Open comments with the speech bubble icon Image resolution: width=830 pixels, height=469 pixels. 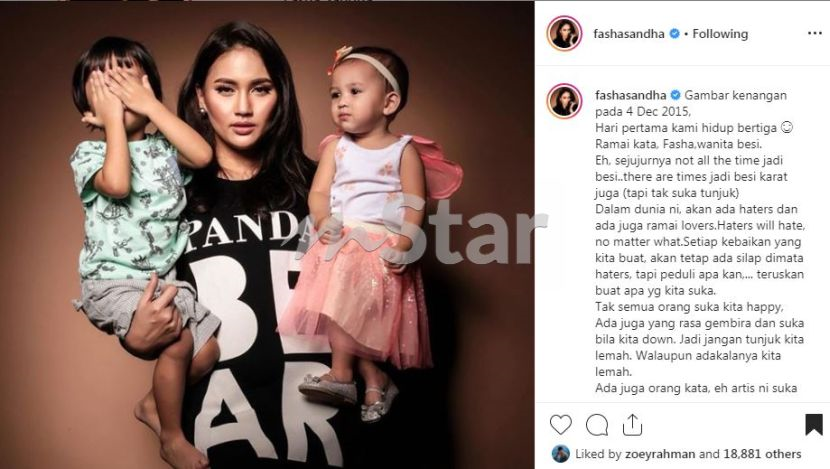pos(597,425)
